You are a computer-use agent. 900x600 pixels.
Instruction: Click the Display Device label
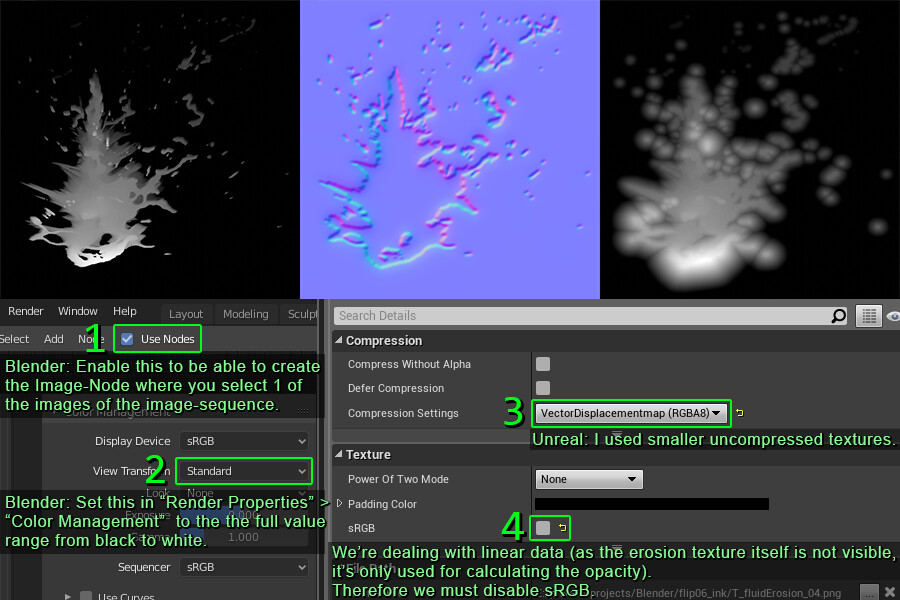[x=133, y=441]
